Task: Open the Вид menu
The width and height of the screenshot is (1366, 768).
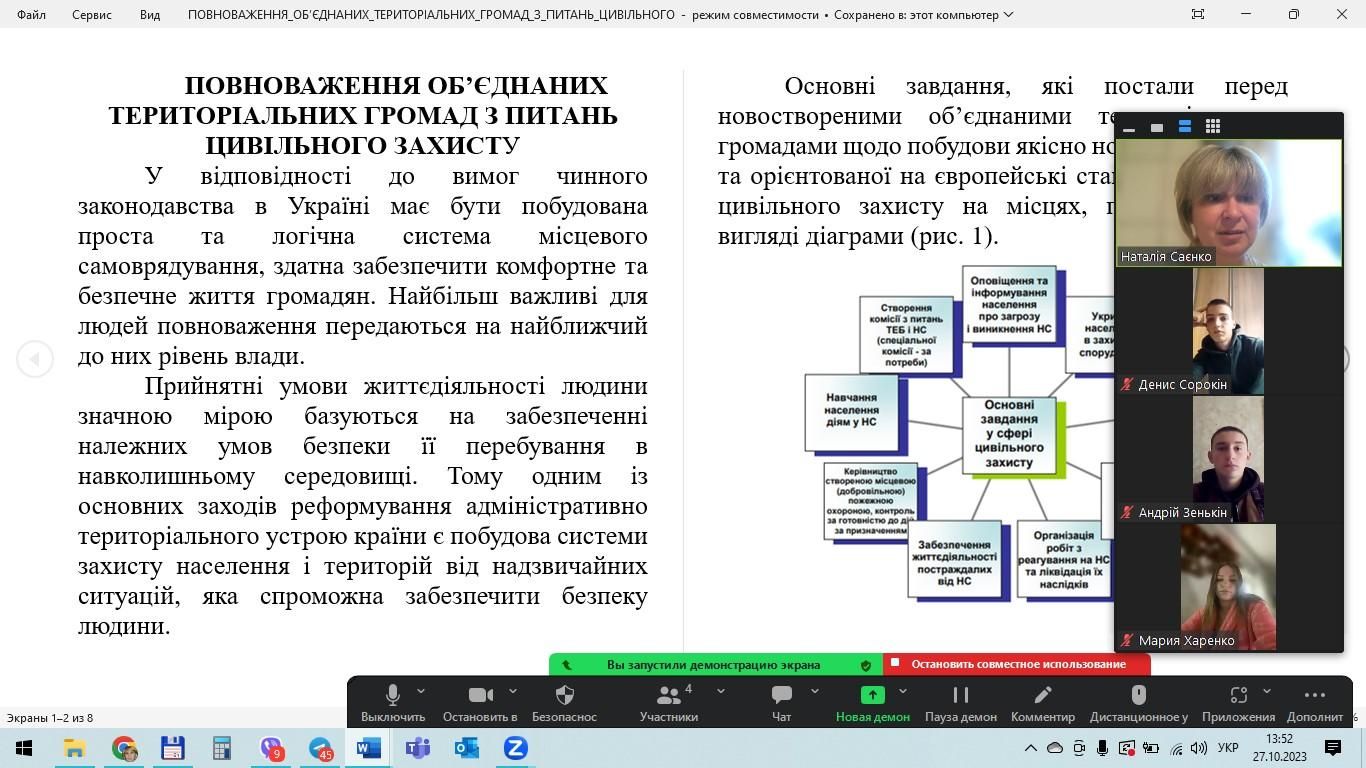Action: 149,14
